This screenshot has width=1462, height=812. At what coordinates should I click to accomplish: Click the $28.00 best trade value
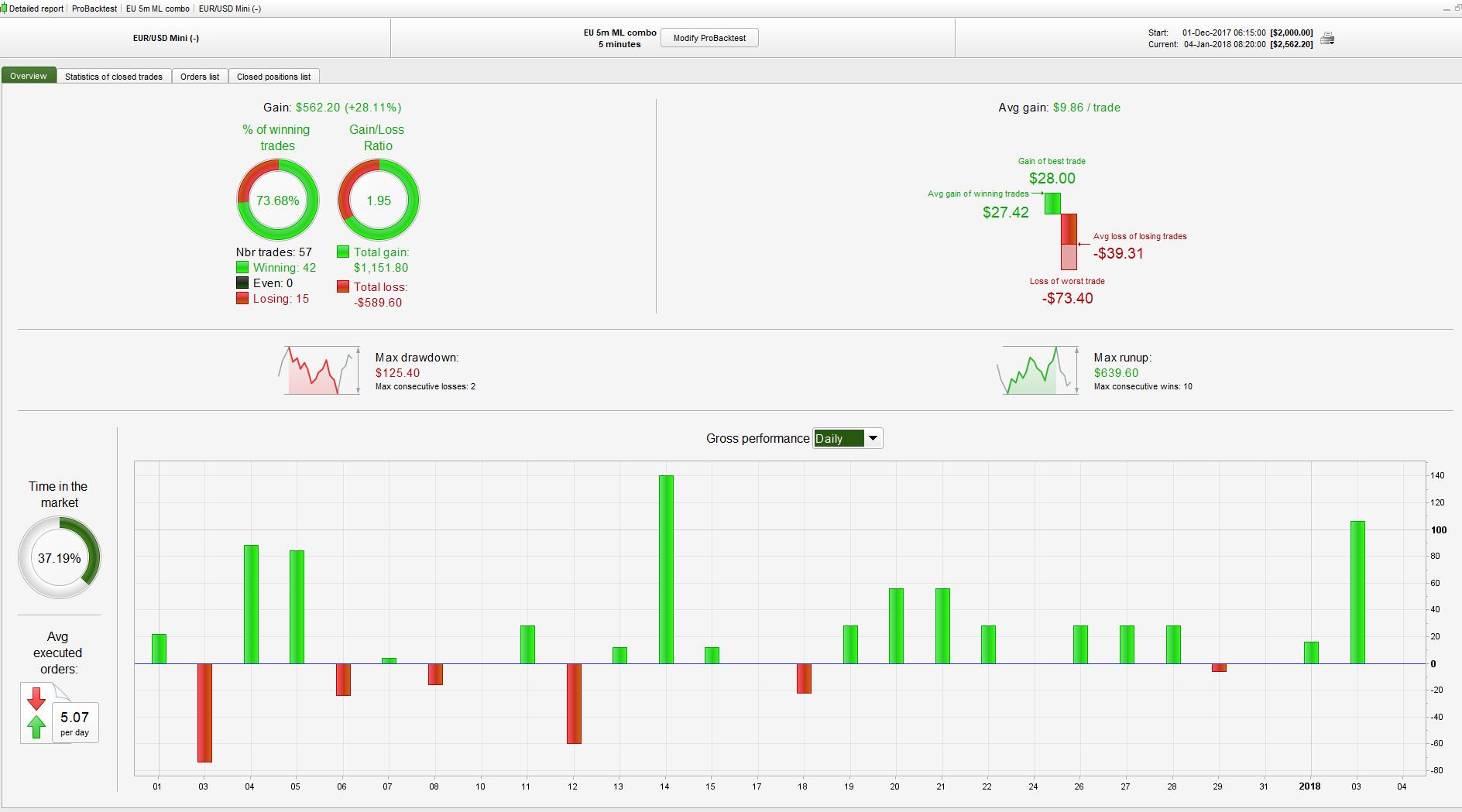1052,178
